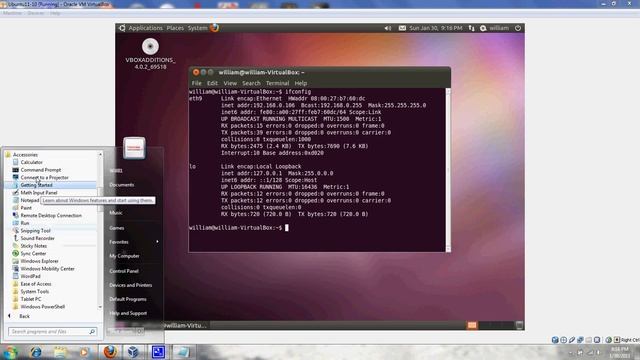Open terminal Help menu
This screenshot has width=640, height=360.
pos(300,83)
